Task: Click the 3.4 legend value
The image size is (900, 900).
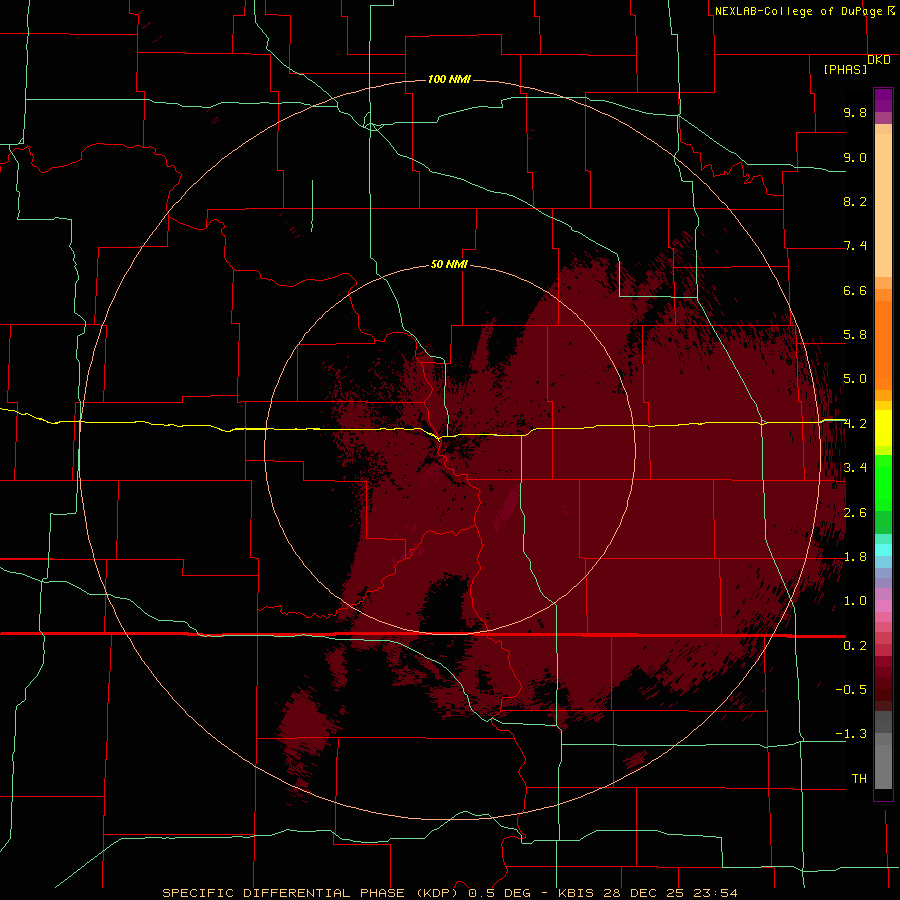Action: [855, 467]
